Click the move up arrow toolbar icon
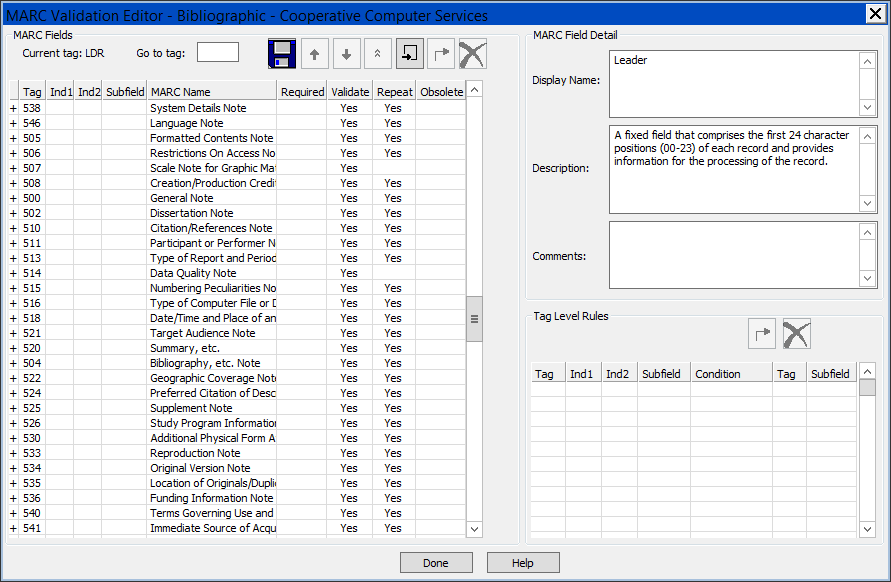The height and width of the screenshot is (582, 891). click(314, 54)
